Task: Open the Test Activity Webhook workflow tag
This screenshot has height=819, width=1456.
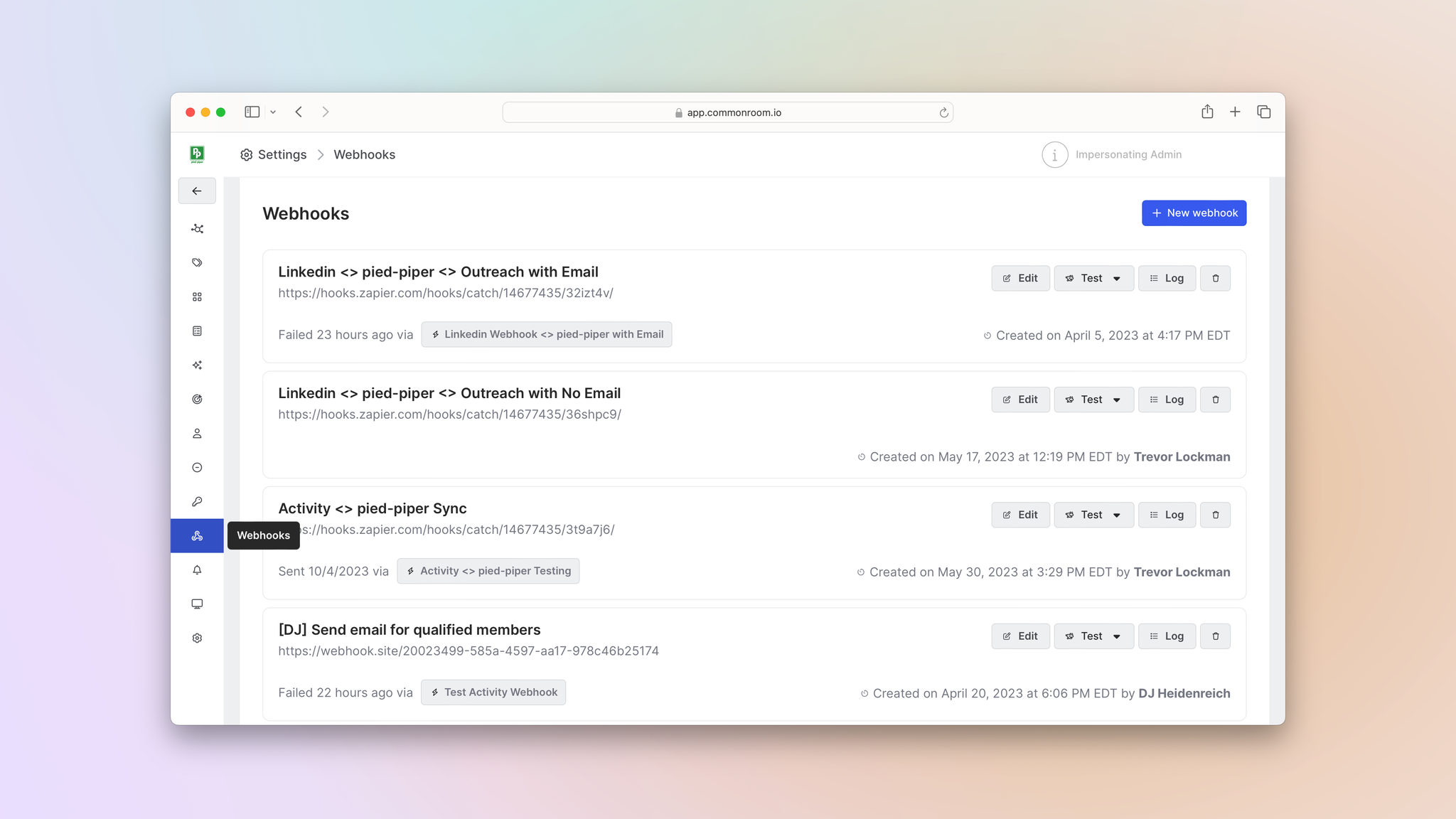Action: coord(493,692)
